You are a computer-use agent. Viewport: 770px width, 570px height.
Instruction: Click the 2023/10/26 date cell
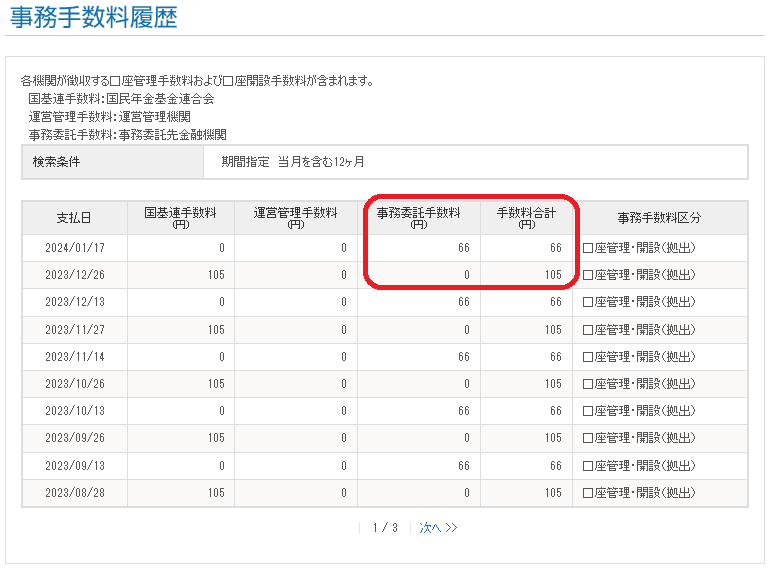coord(74,384)
